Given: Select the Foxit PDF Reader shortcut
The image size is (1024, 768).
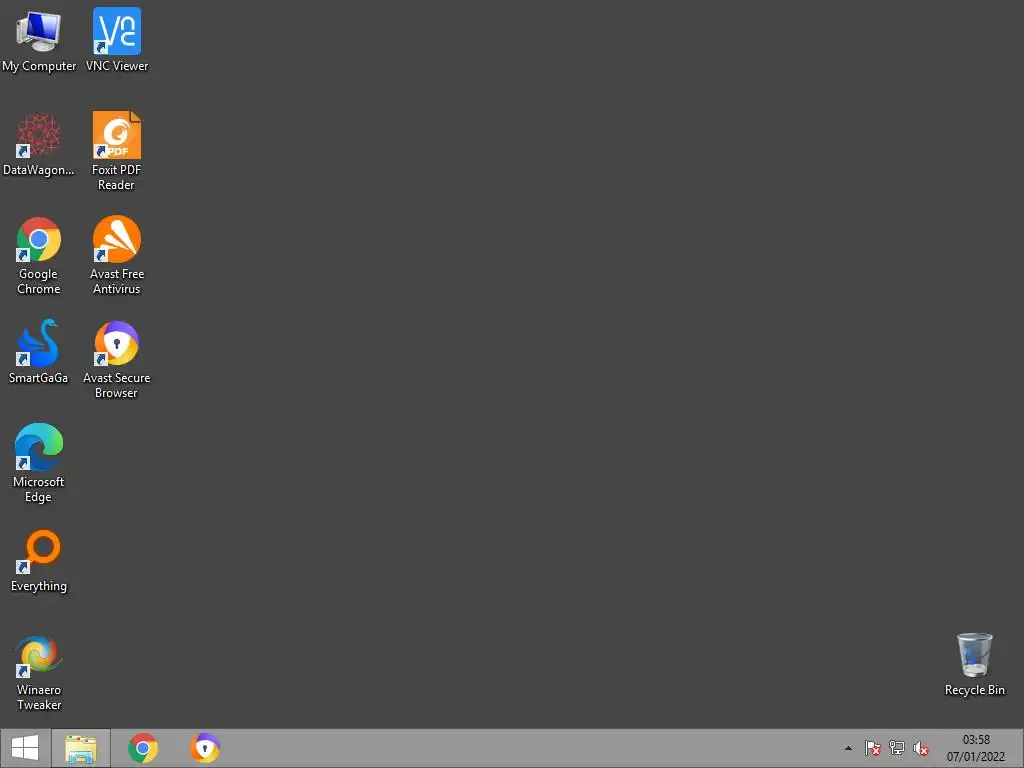Looking at the screenshot, I should [117, 152].
